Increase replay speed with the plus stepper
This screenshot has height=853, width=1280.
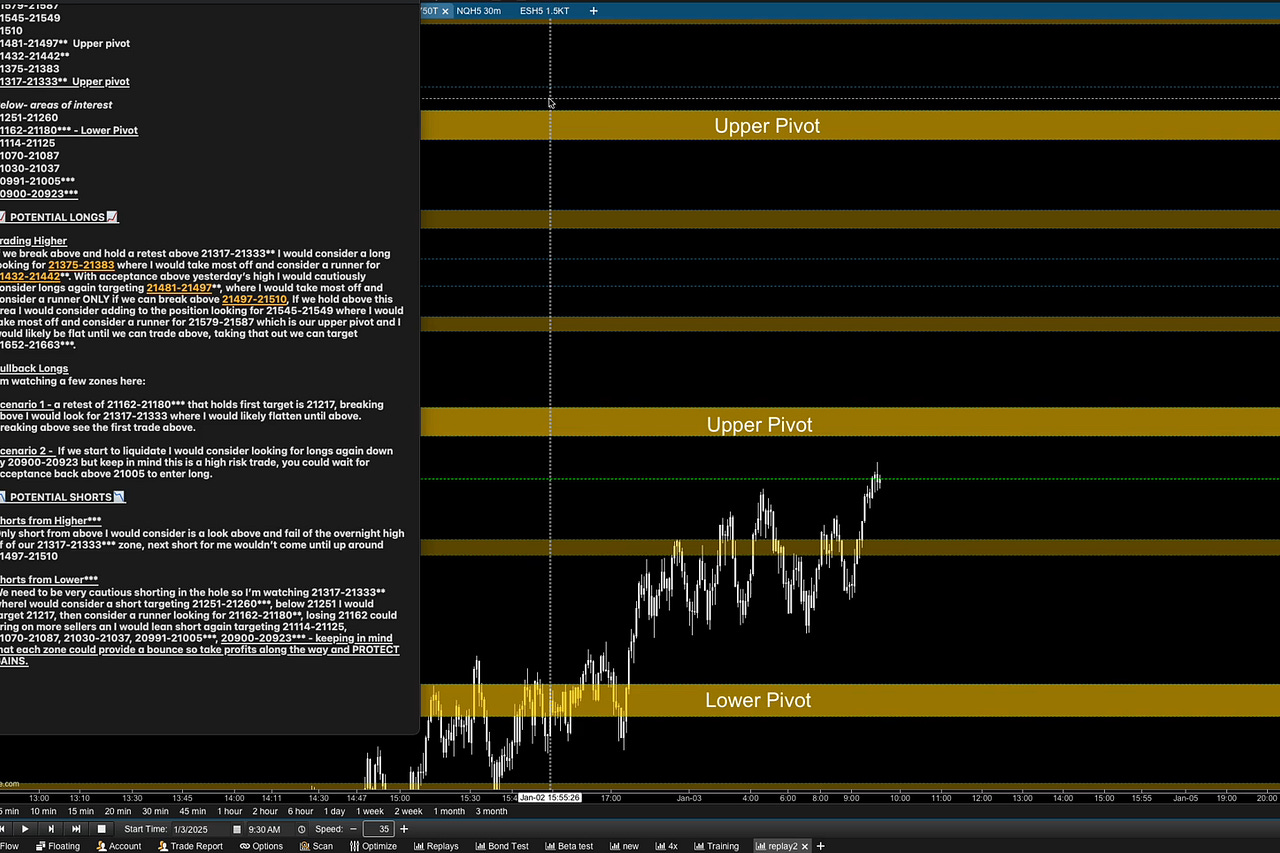404,829
